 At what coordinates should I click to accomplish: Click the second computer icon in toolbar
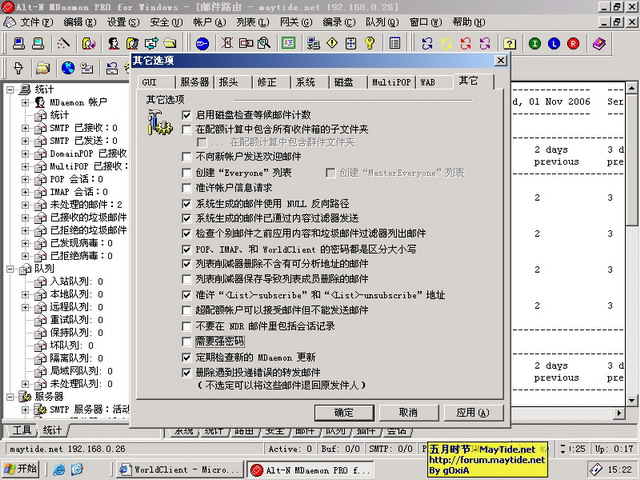coord(38,43)
